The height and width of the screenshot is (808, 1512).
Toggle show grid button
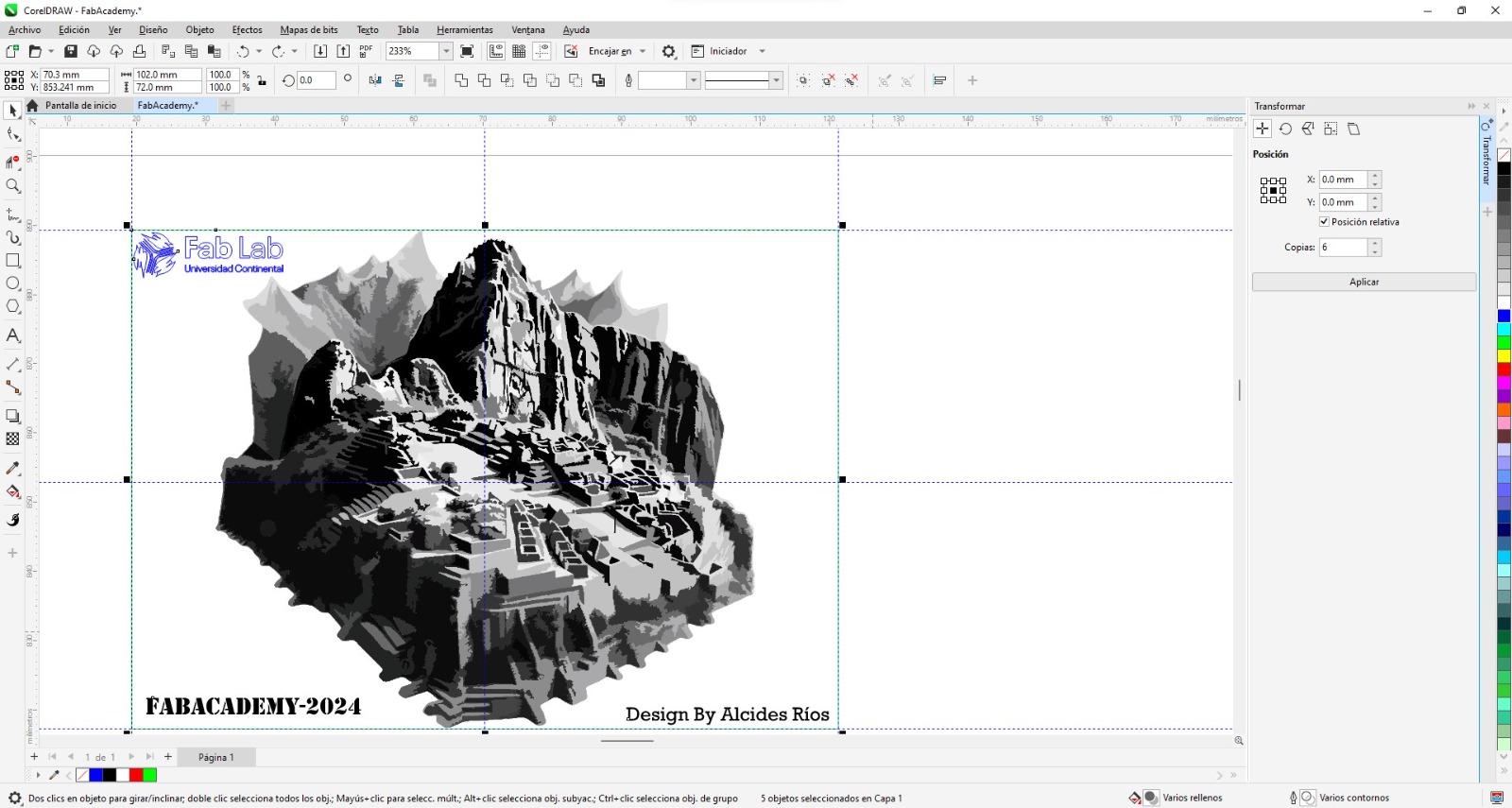(x=519, y=51)
